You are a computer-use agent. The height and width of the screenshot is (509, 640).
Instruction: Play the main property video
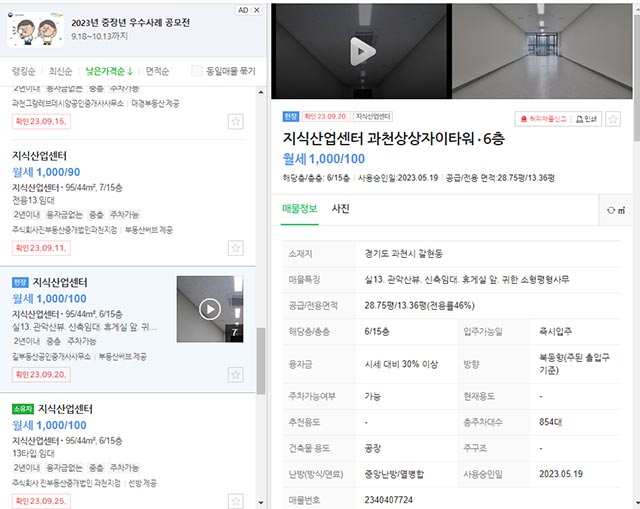tap(362, 51)
